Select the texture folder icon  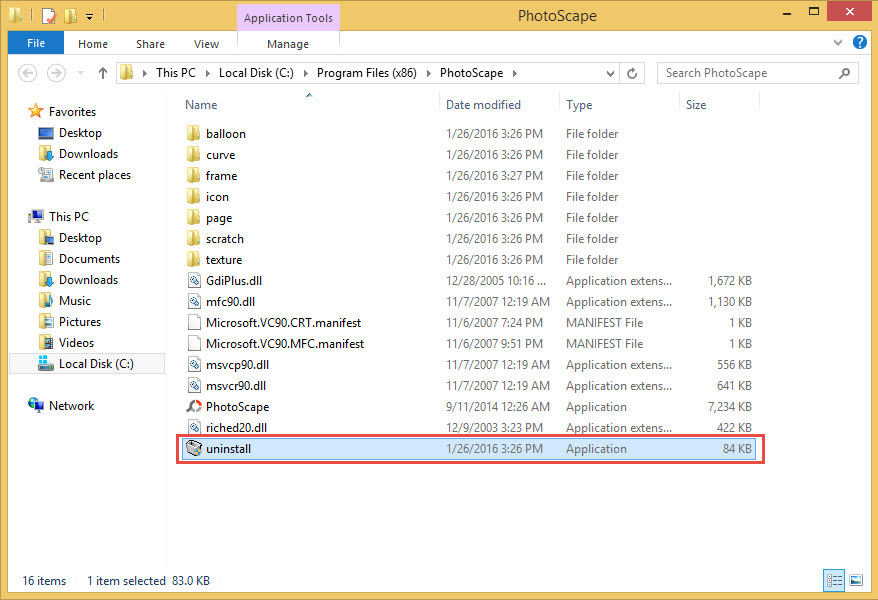click(193, 259)
